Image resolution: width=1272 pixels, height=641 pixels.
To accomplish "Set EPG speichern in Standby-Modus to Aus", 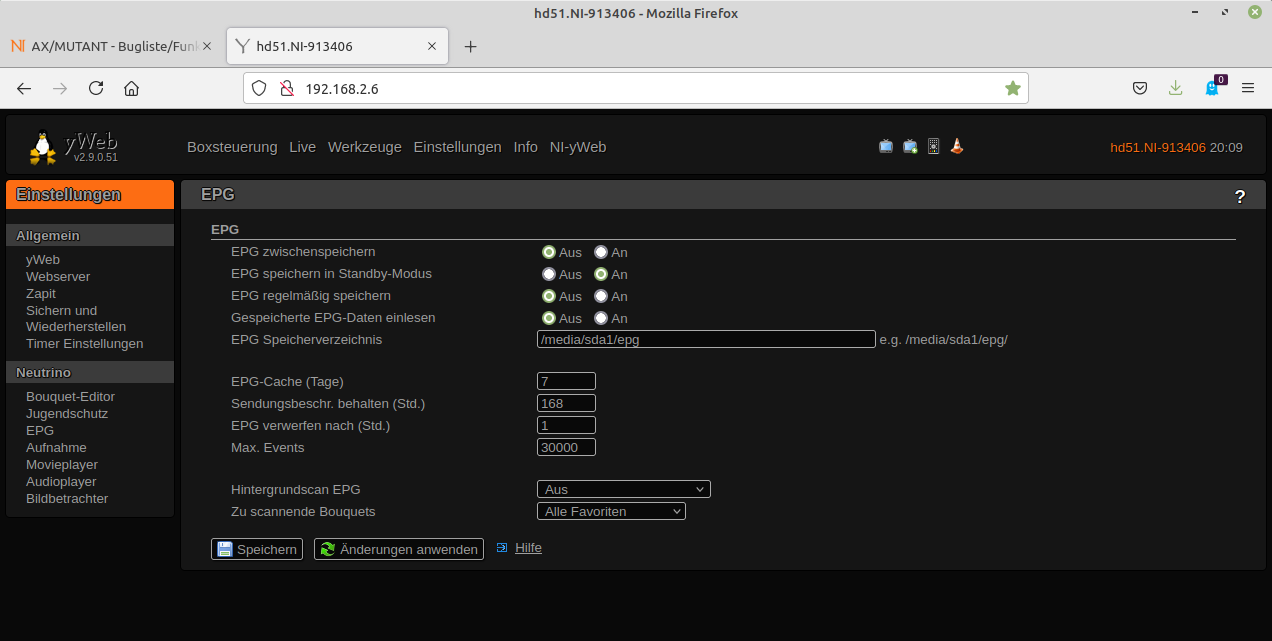I will click(x=549, y=275).
